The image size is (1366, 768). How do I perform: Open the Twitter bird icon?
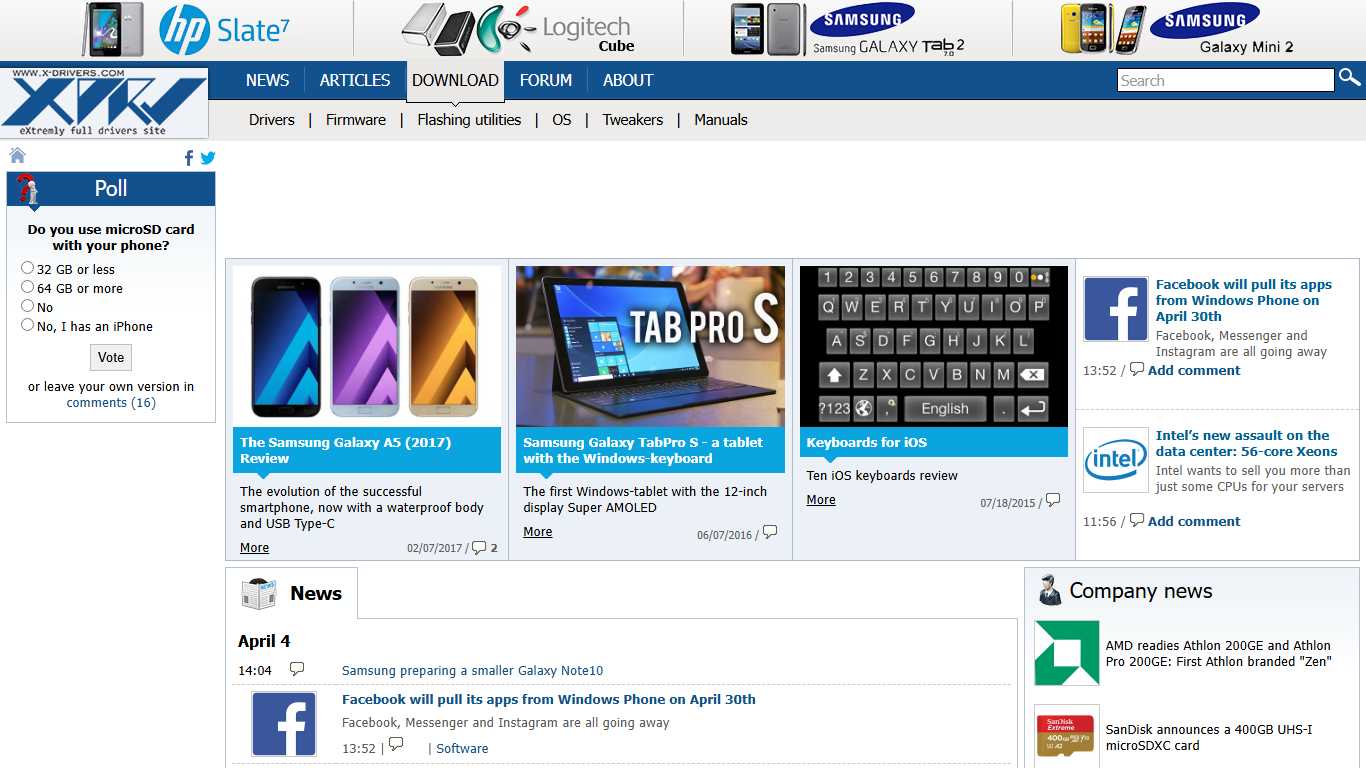coord(208,158)
